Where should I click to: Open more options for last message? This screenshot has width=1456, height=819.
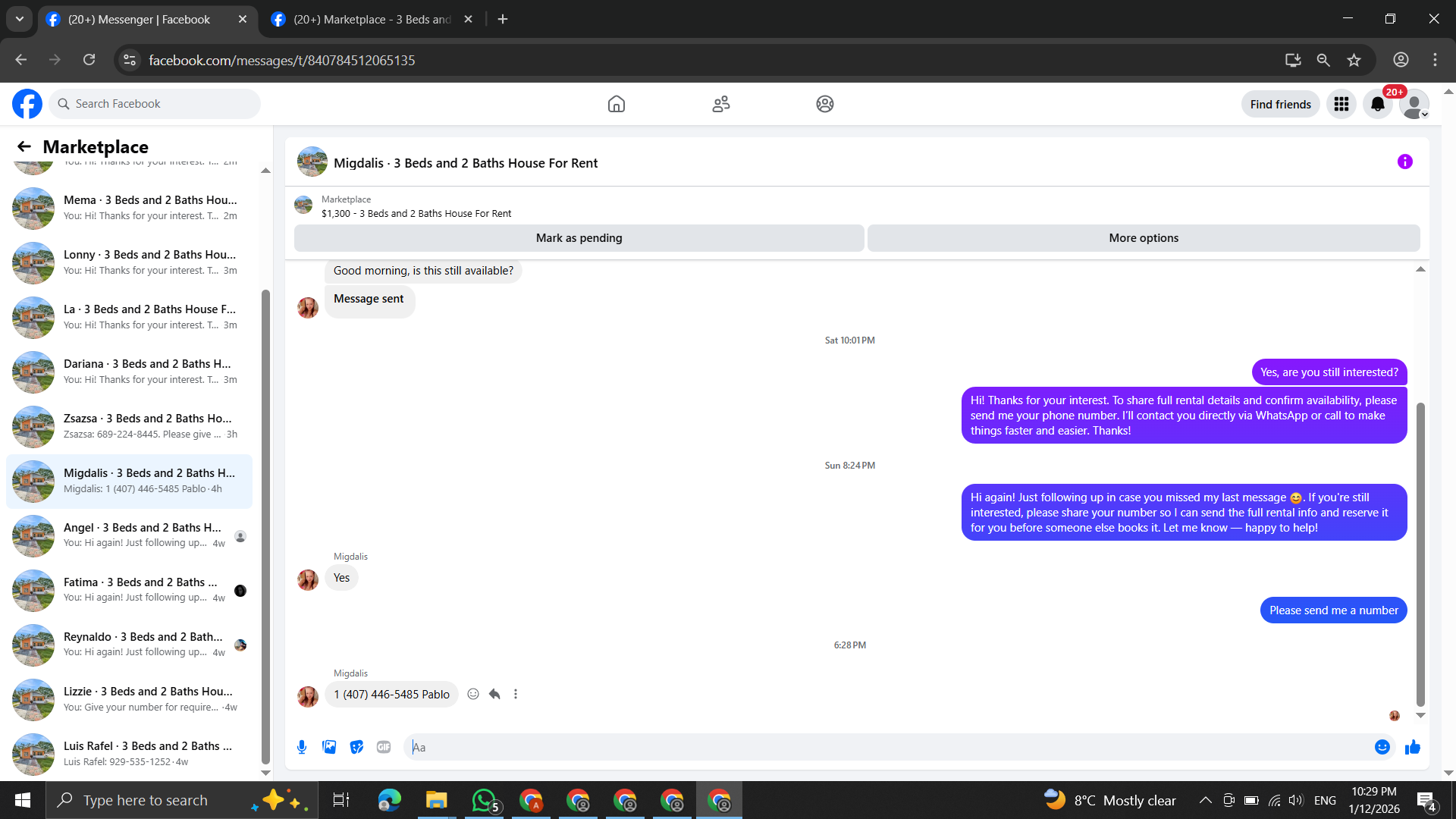[x=516, y=694]
